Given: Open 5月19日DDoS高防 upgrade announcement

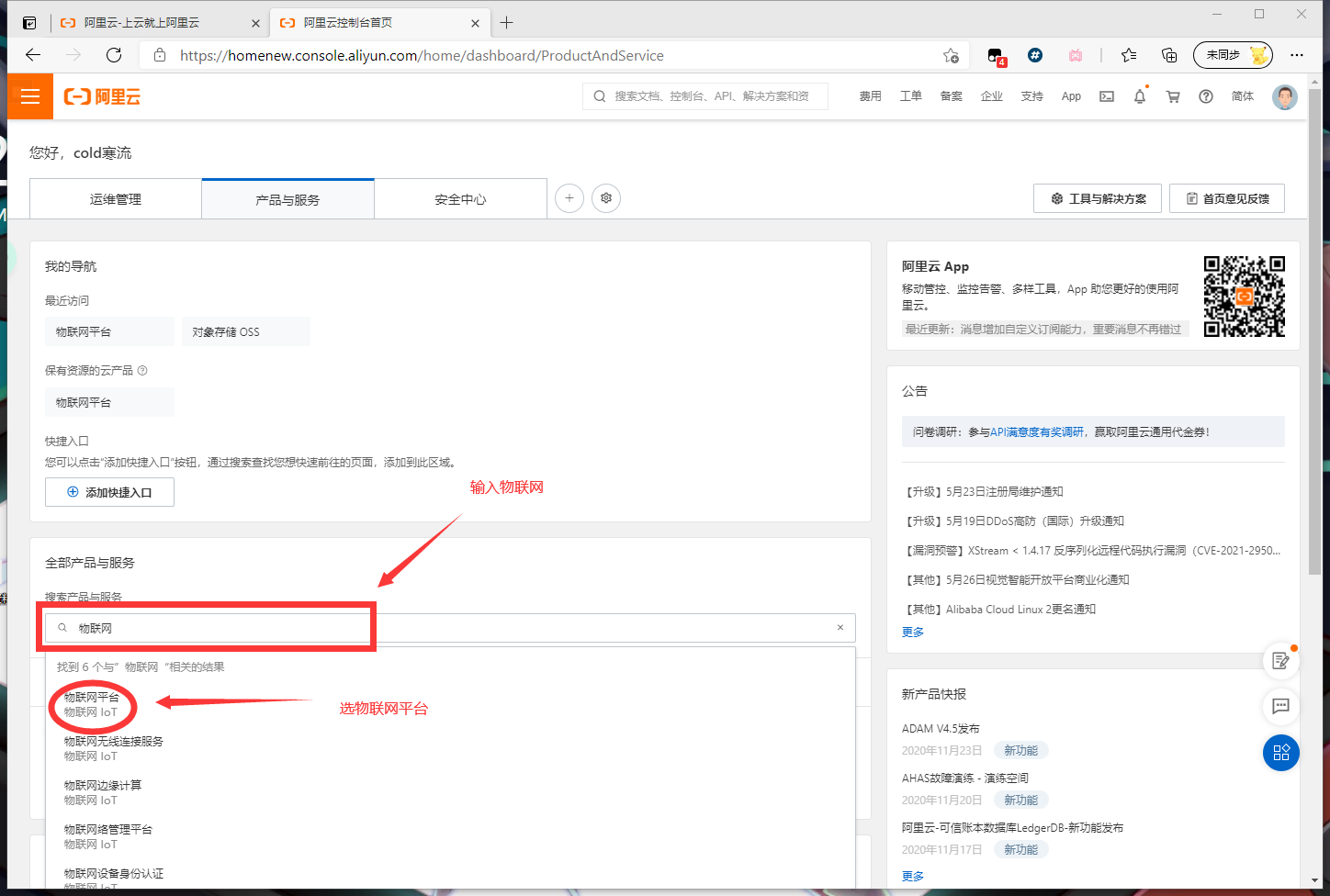Looking at the screenshot, I should 1014,521.
